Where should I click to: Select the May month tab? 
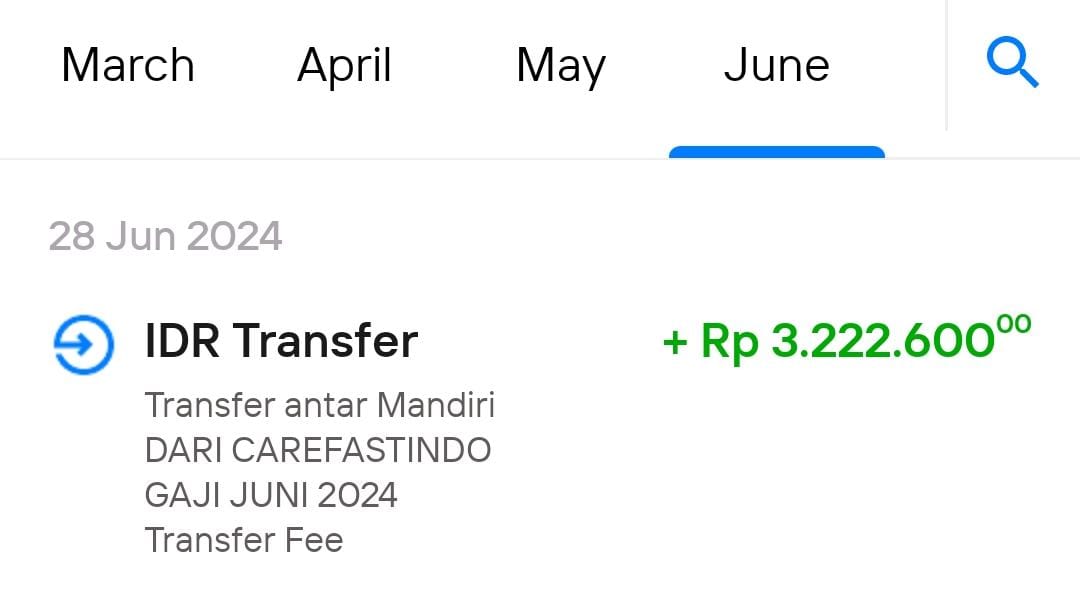(561, 67)
